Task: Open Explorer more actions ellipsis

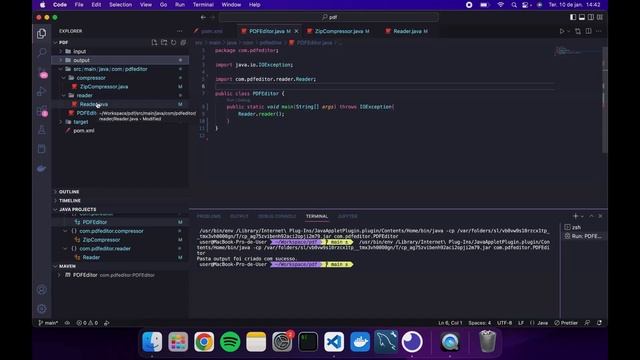Action: [180, 31]
